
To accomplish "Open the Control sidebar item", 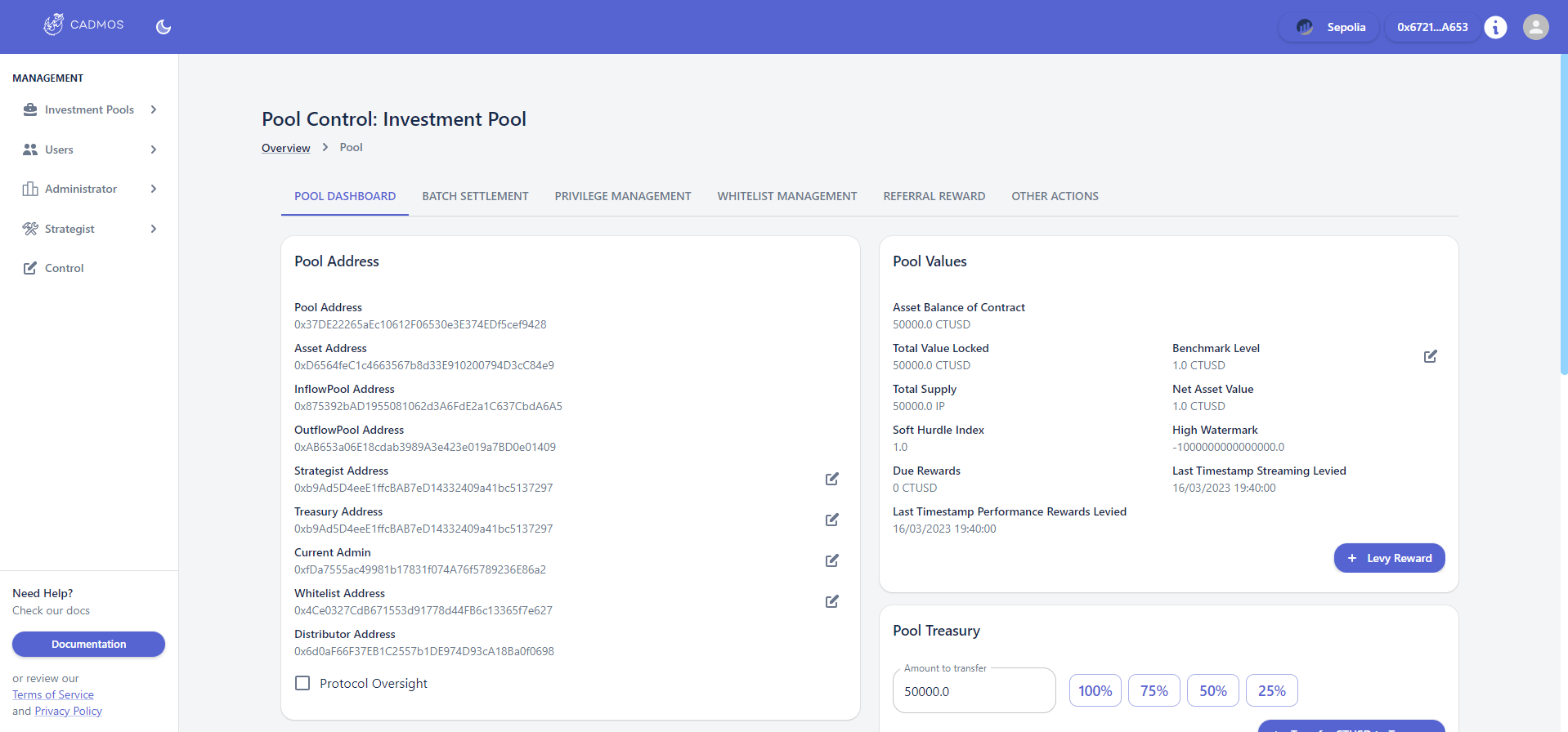I will click(x=89, y=268).
